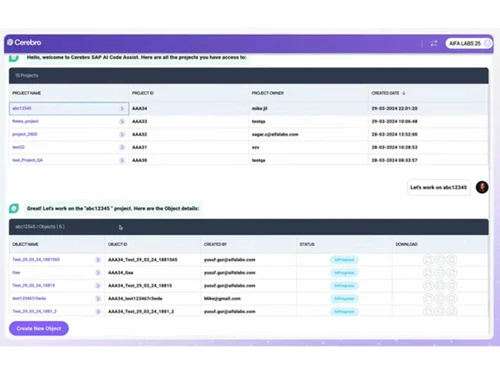Expand the Test_29_03_24_1881_2 object chevron
The width and height of the screenshot is (500, 375).
[x=98, y=312]
